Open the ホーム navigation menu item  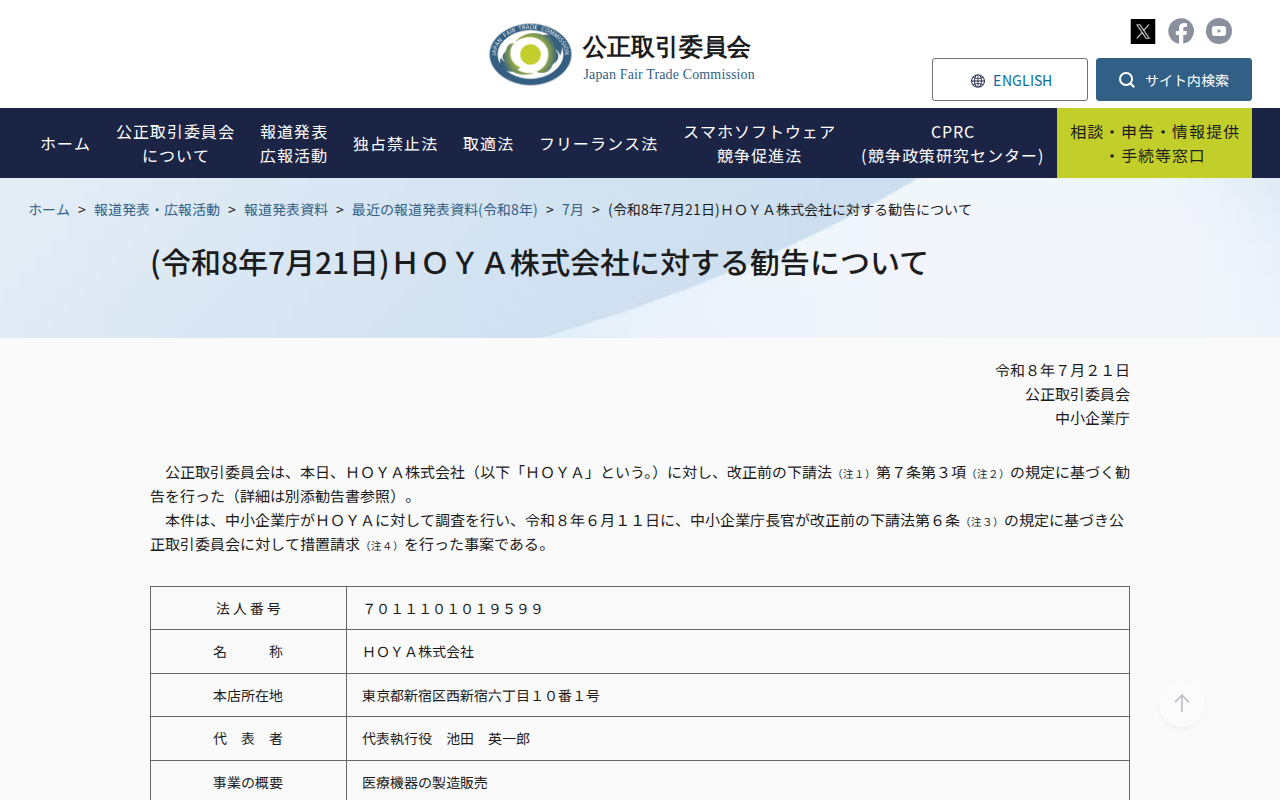[x=65, y=144]
